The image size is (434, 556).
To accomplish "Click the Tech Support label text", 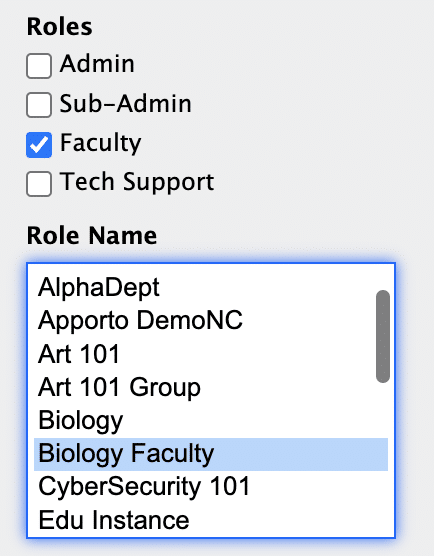I will pyautogui.click(x=137, y=183).
